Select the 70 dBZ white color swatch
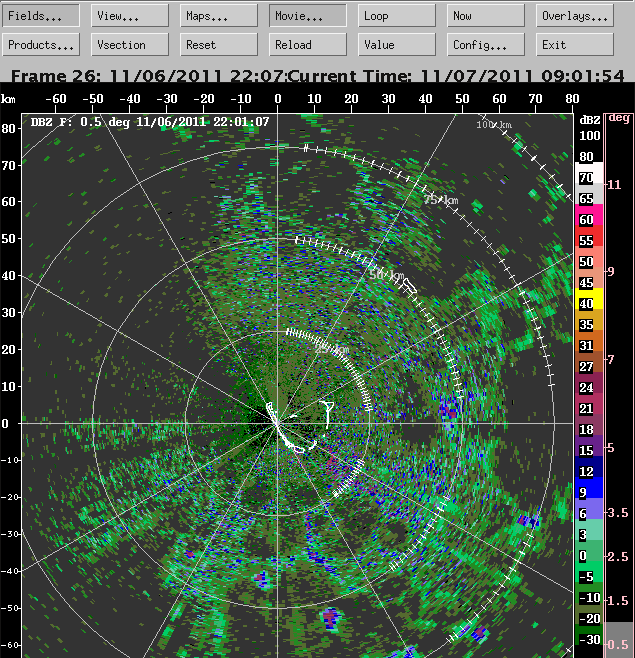The width and height of the screenshot is (635, 658). pyautogui.click(x=589, y=173)
